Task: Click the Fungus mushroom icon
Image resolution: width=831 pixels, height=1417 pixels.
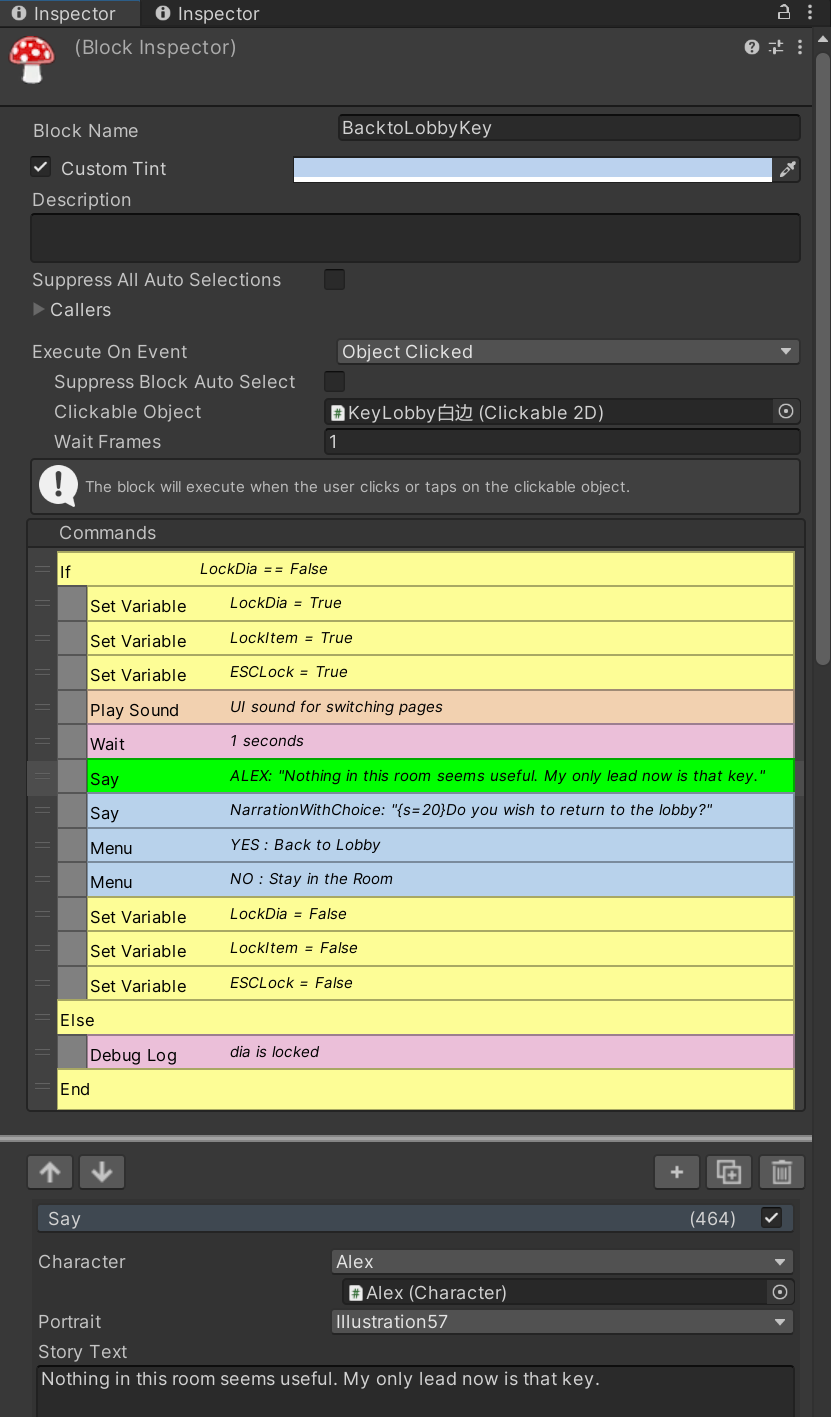Action: point(32,60)
